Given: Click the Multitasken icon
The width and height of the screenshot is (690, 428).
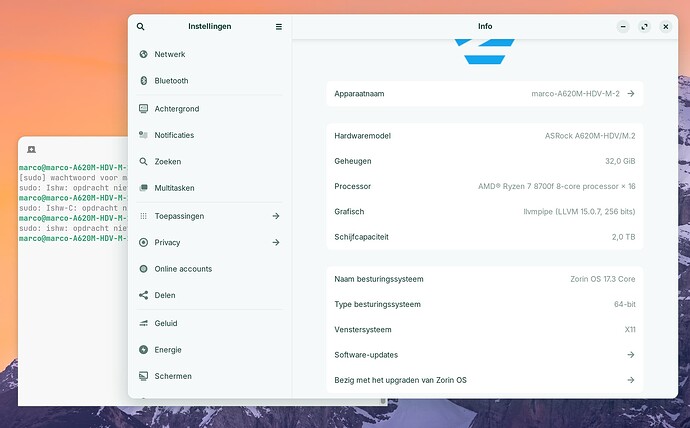Looking at the screenshot, I should 143,188.
